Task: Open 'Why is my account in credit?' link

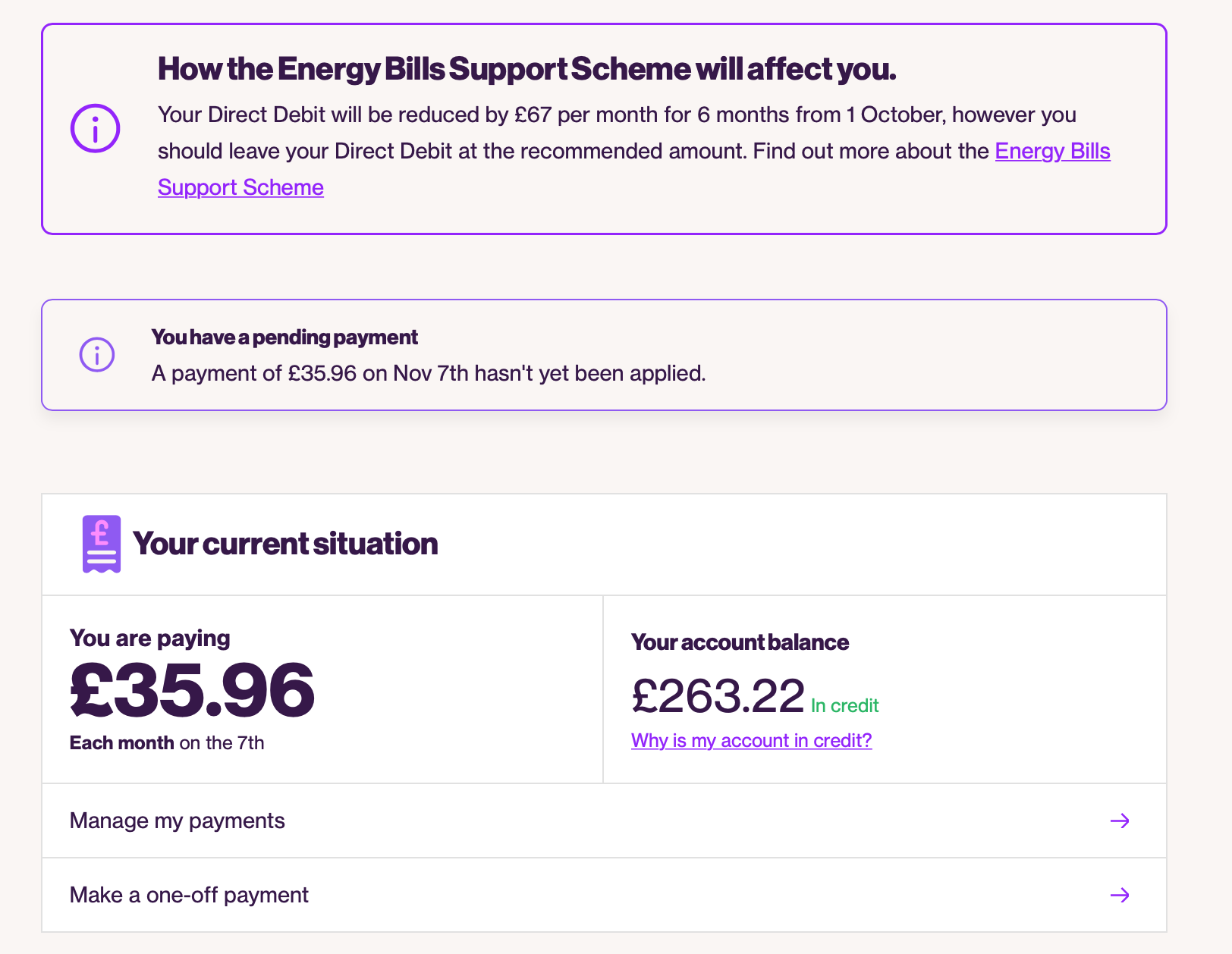Action: (x=751, y=740)
